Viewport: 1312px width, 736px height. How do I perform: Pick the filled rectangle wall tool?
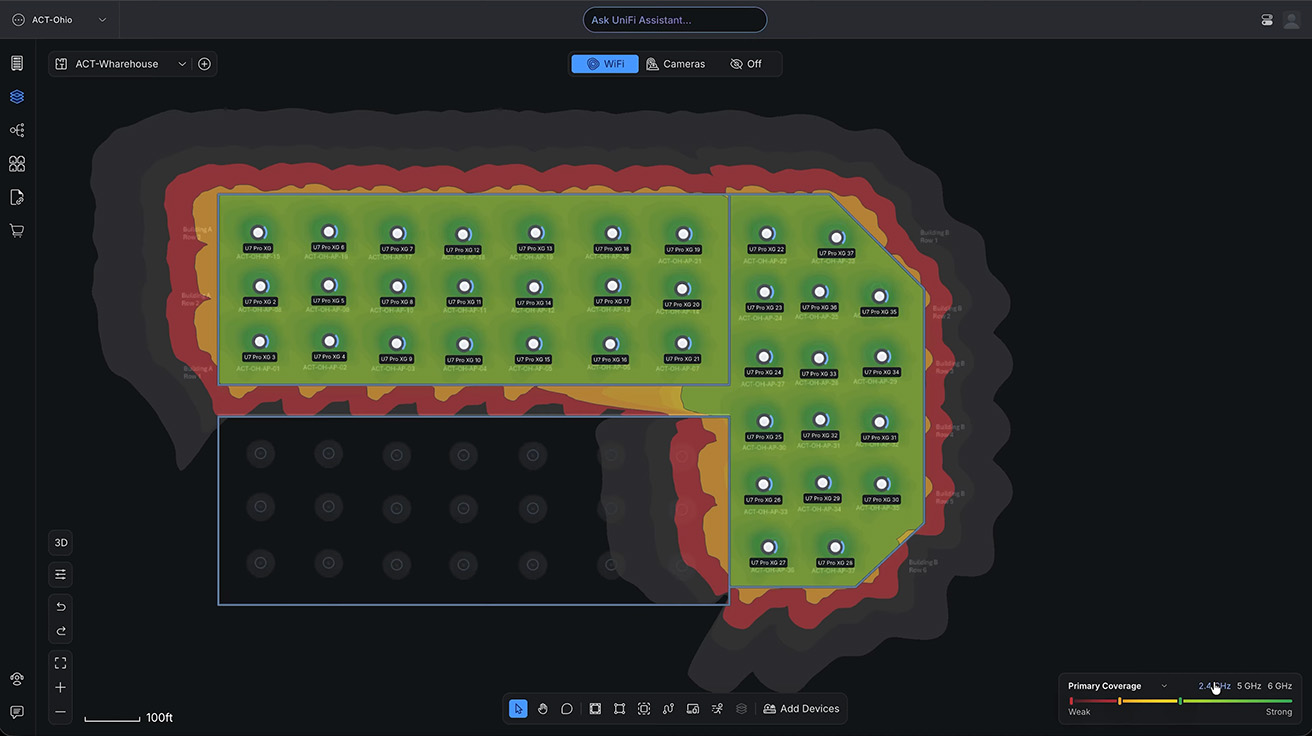[x=595, y=709]
